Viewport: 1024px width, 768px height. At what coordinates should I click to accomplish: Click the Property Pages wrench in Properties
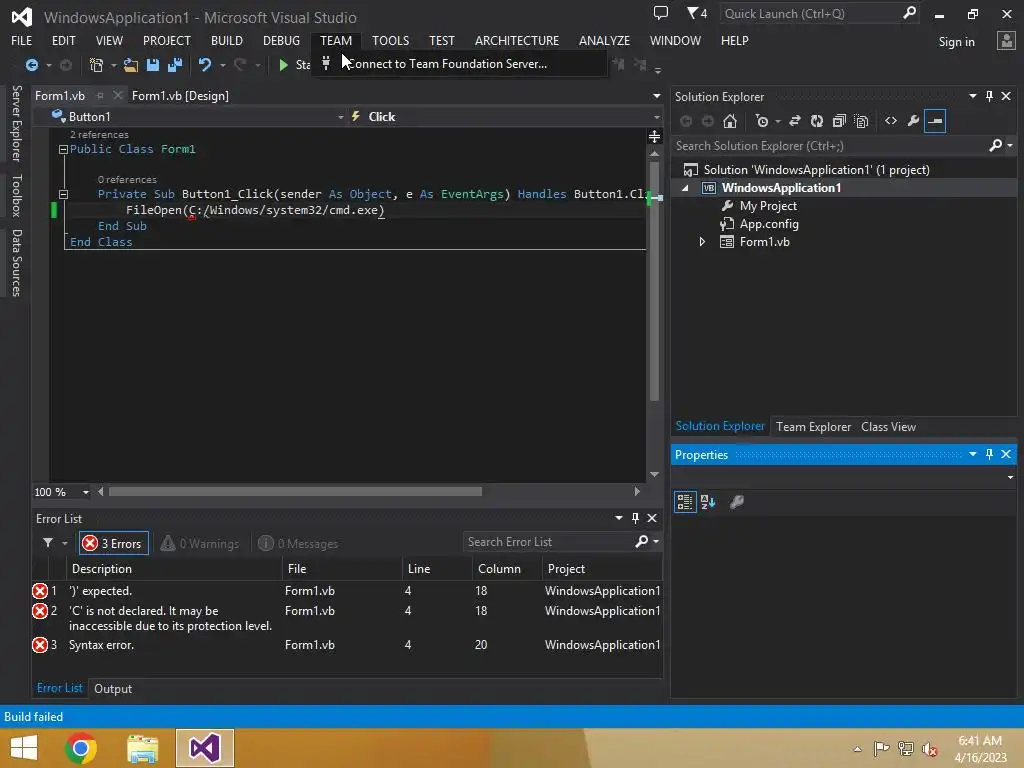pyautogui.click(x=737, y=502)
